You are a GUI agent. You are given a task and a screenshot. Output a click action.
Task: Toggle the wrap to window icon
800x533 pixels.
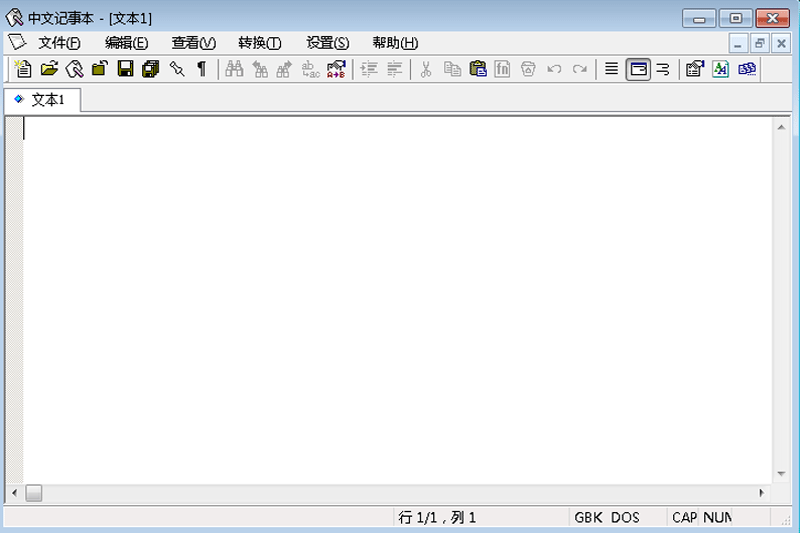tap(638, 69)
